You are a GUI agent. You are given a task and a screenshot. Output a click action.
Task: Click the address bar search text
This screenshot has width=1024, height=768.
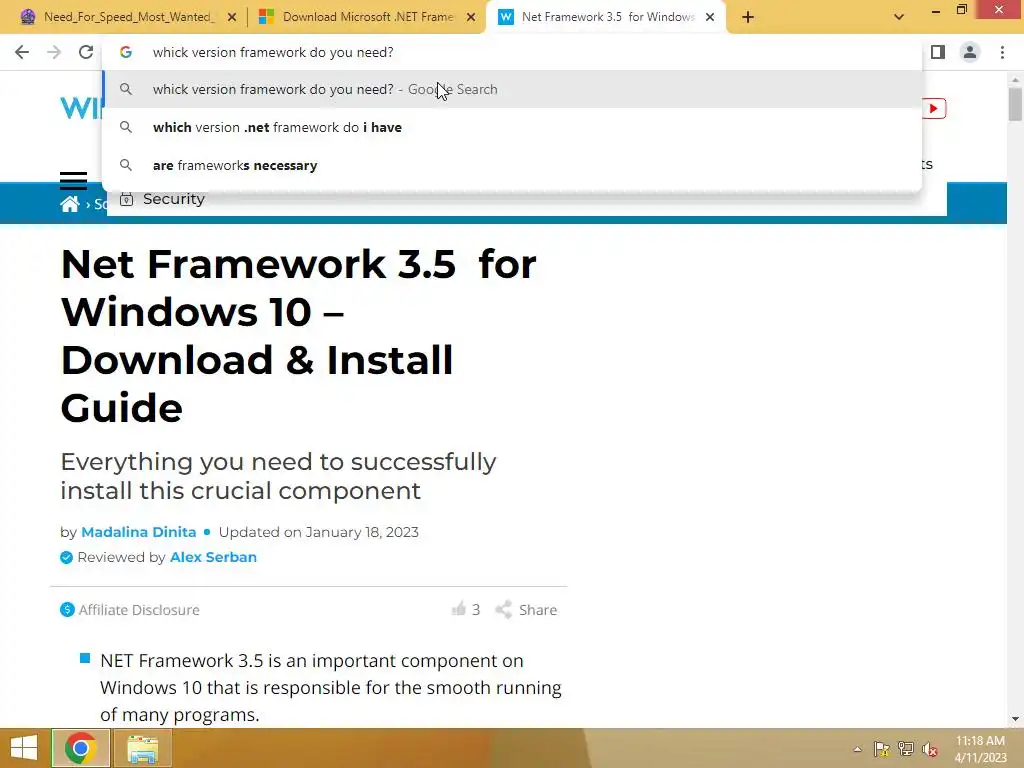273,52
